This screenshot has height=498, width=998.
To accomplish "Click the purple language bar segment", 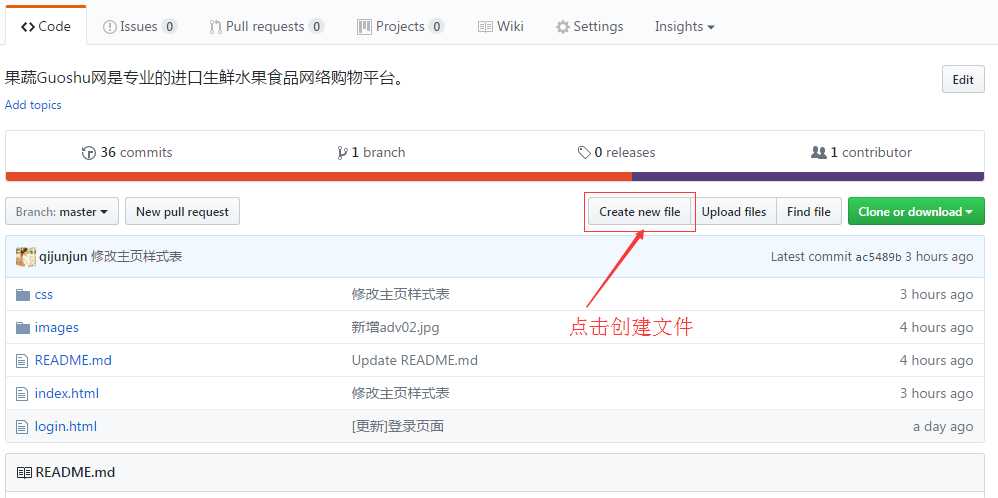I will click(x=808, y=176).
